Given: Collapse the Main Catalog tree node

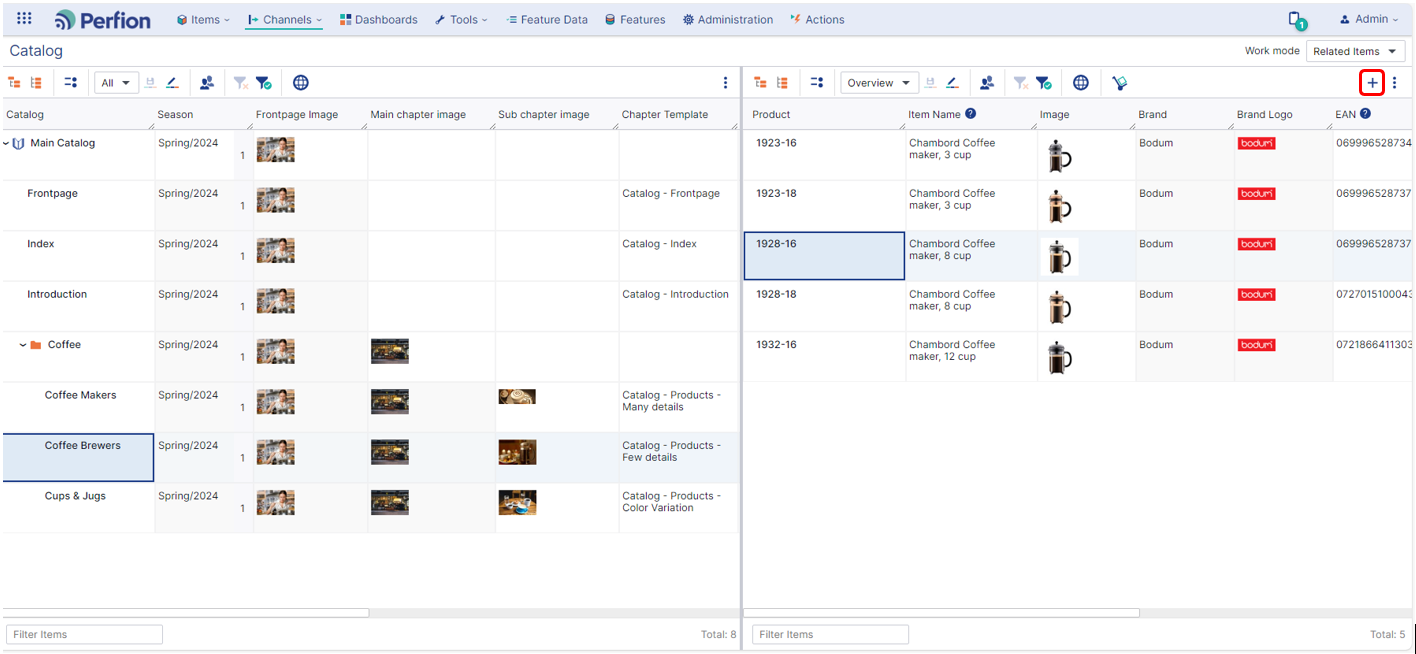Looking at the screenshot, I should point(7,143).
